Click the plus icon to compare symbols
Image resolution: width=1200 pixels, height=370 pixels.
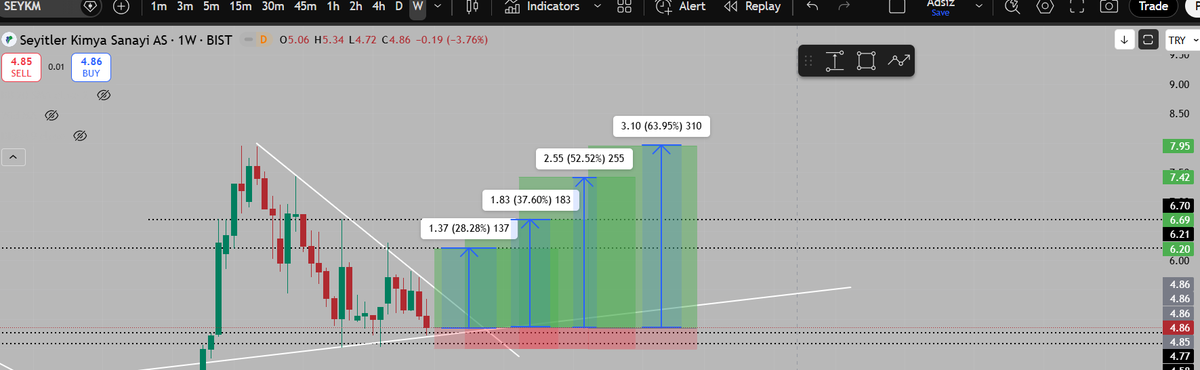pos(122,6)
